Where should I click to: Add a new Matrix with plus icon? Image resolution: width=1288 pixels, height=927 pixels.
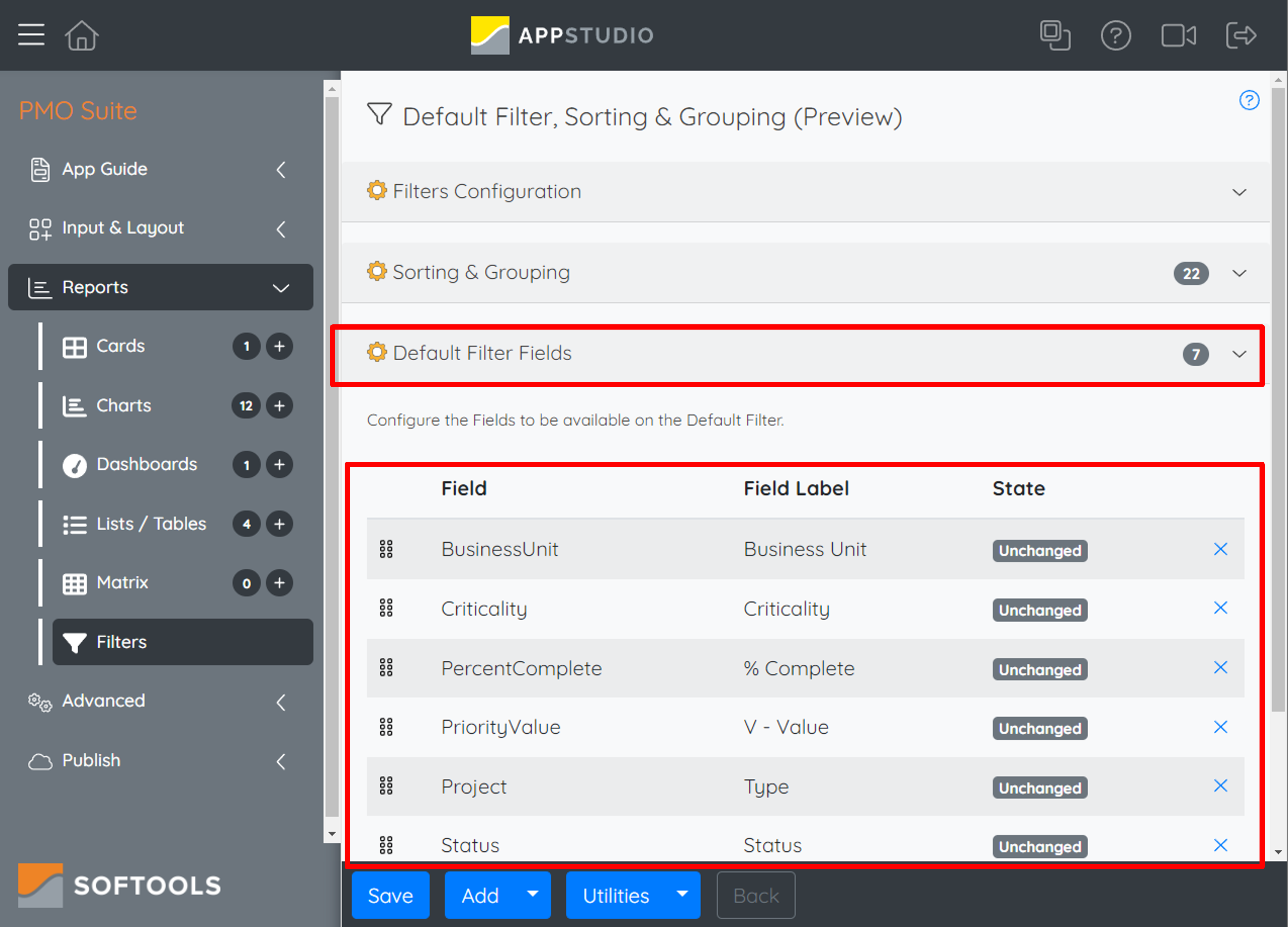279,582
